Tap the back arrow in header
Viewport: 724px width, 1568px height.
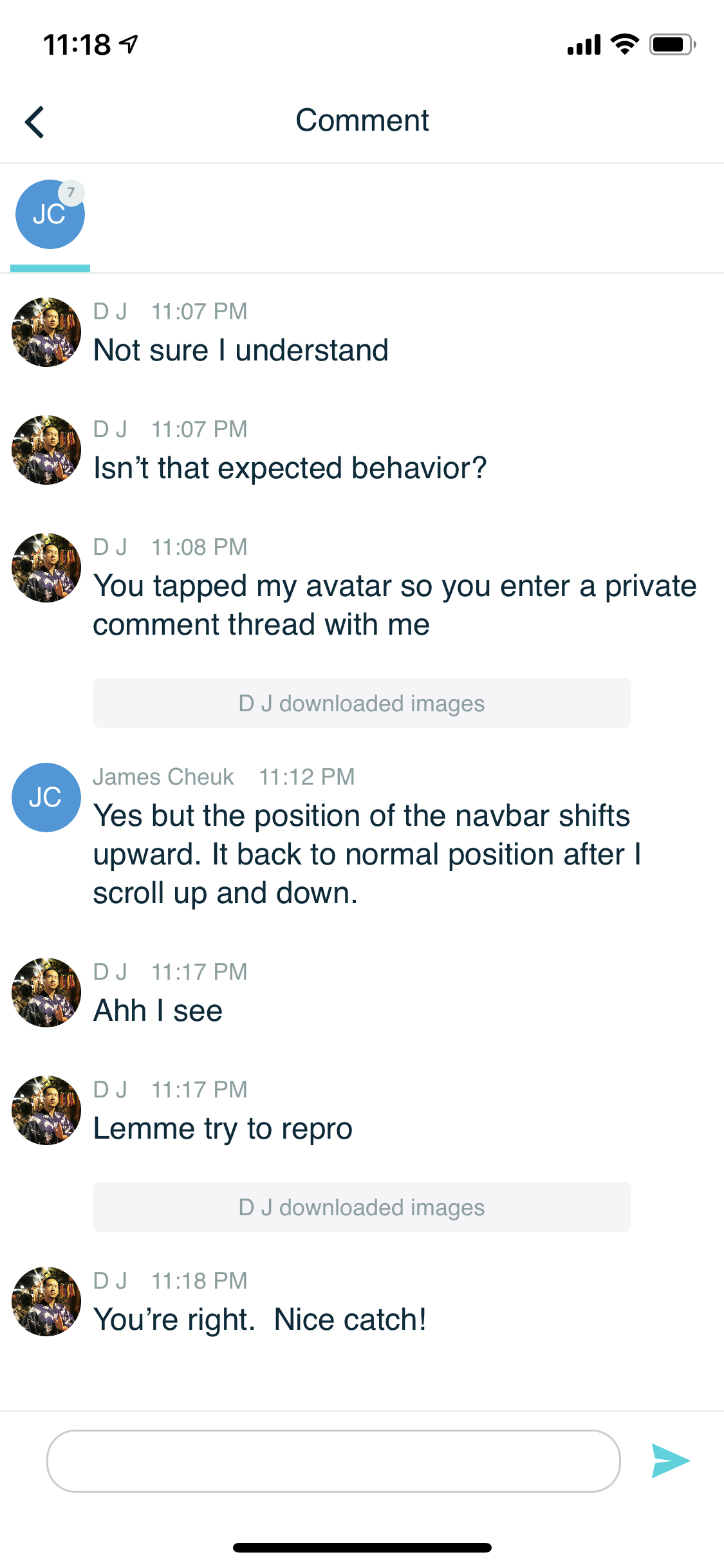[x=35, y=122]
